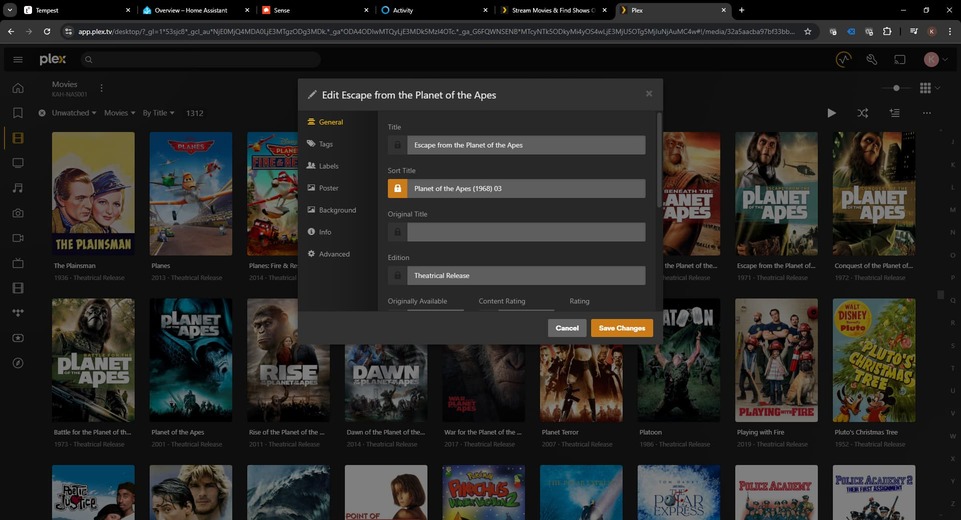This screenshot has width=961, height=520.
Task: Open the Planes movie poster
Action: [x=191, y=194]
